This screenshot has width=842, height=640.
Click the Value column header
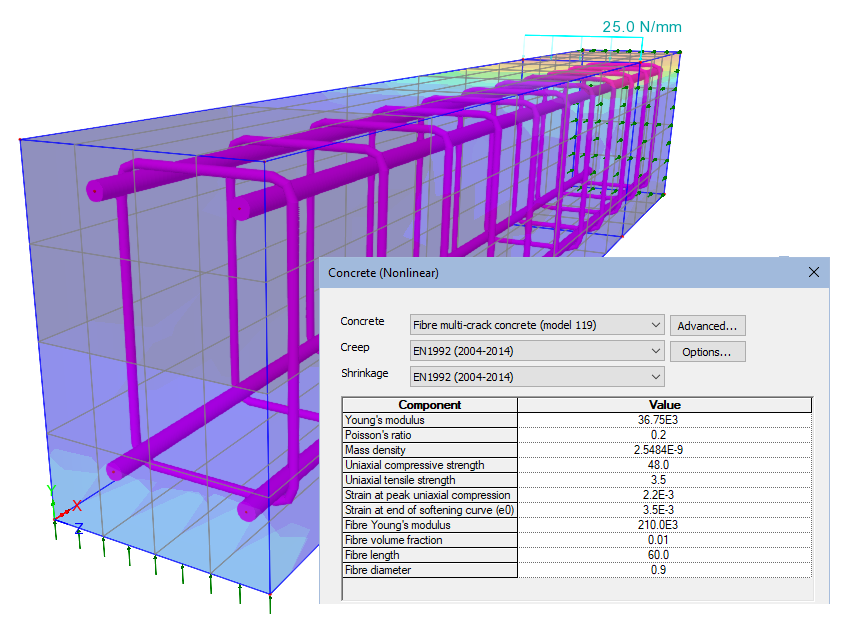point(664,405)
